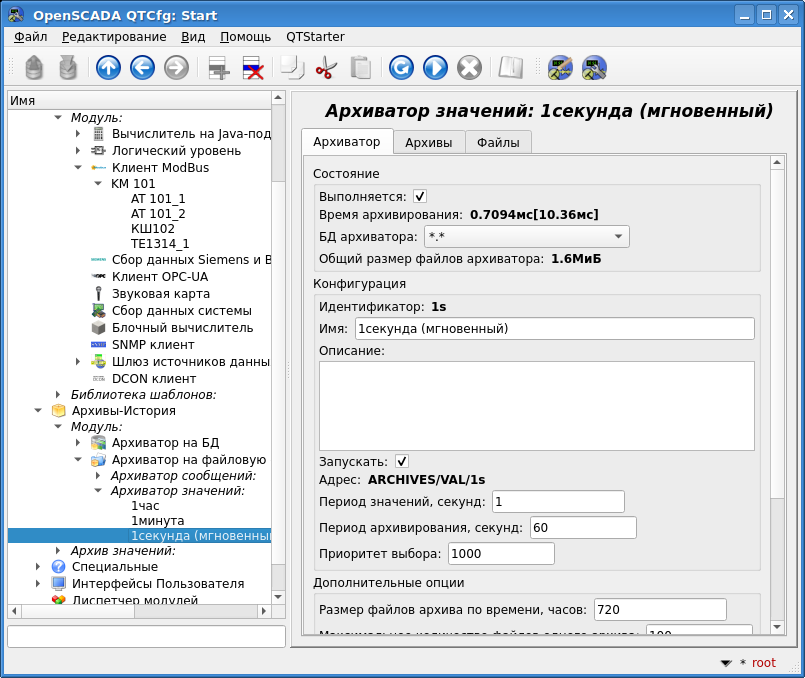The image size is (805, 678).
Task: Click the Specials question mark icon
Action: (x=59, y=567)
